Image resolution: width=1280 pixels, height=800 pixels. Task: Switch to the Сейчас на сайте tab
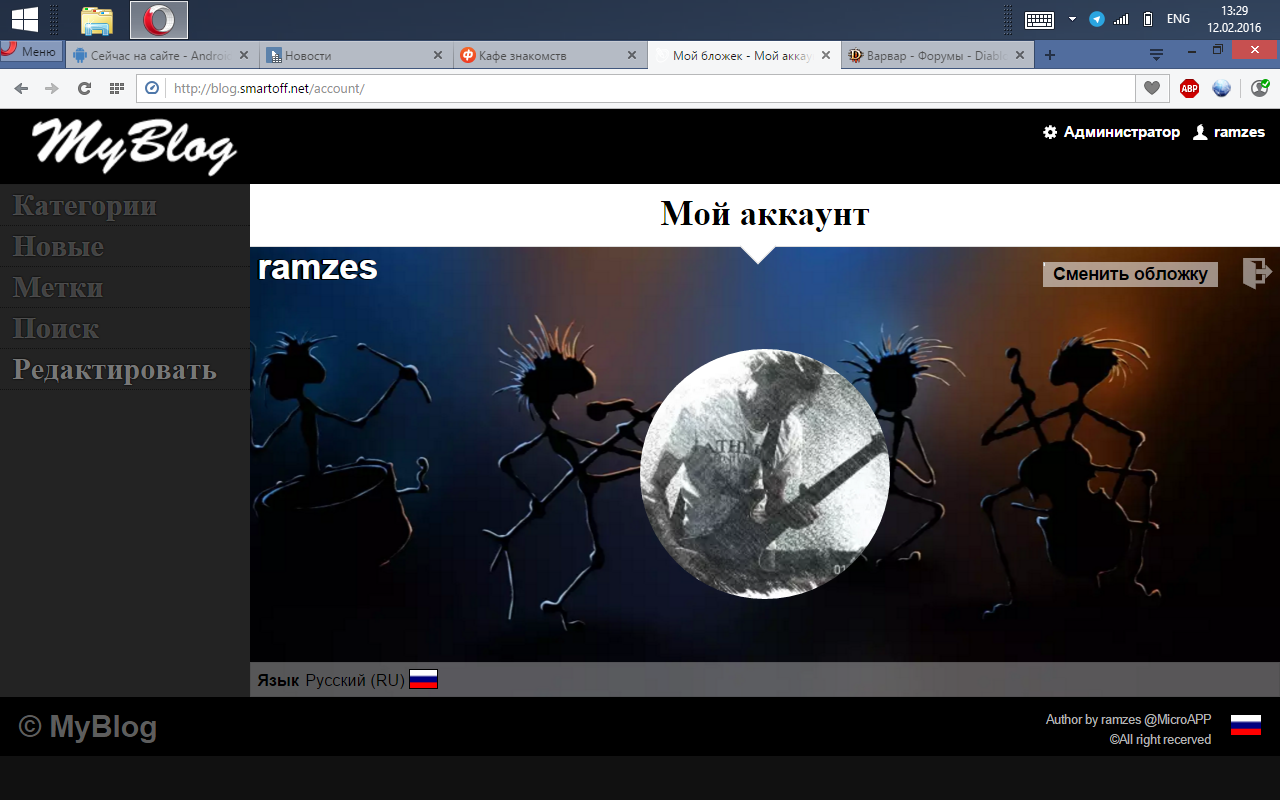161,55
